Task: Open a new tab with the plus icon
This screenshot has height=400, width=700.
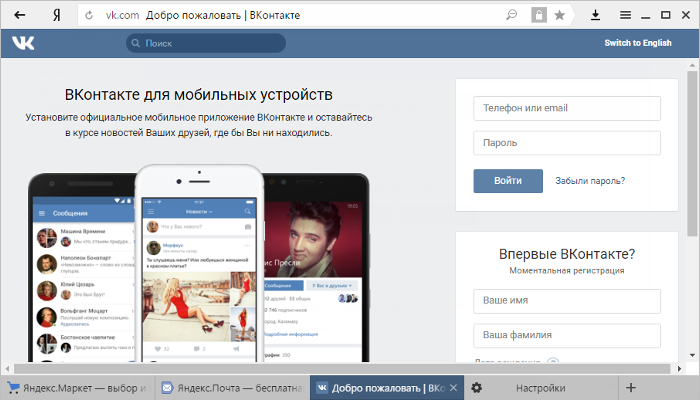Action: [x=631, y=388]
